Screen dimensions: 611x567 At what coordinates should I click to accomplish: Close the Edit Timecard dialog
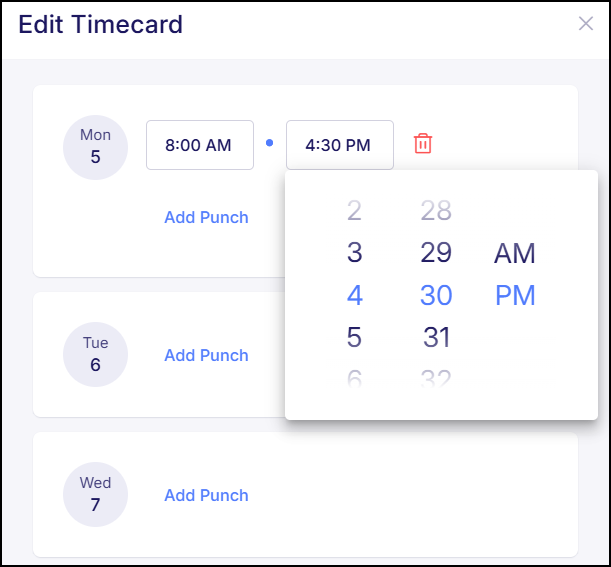click(586, 24)
